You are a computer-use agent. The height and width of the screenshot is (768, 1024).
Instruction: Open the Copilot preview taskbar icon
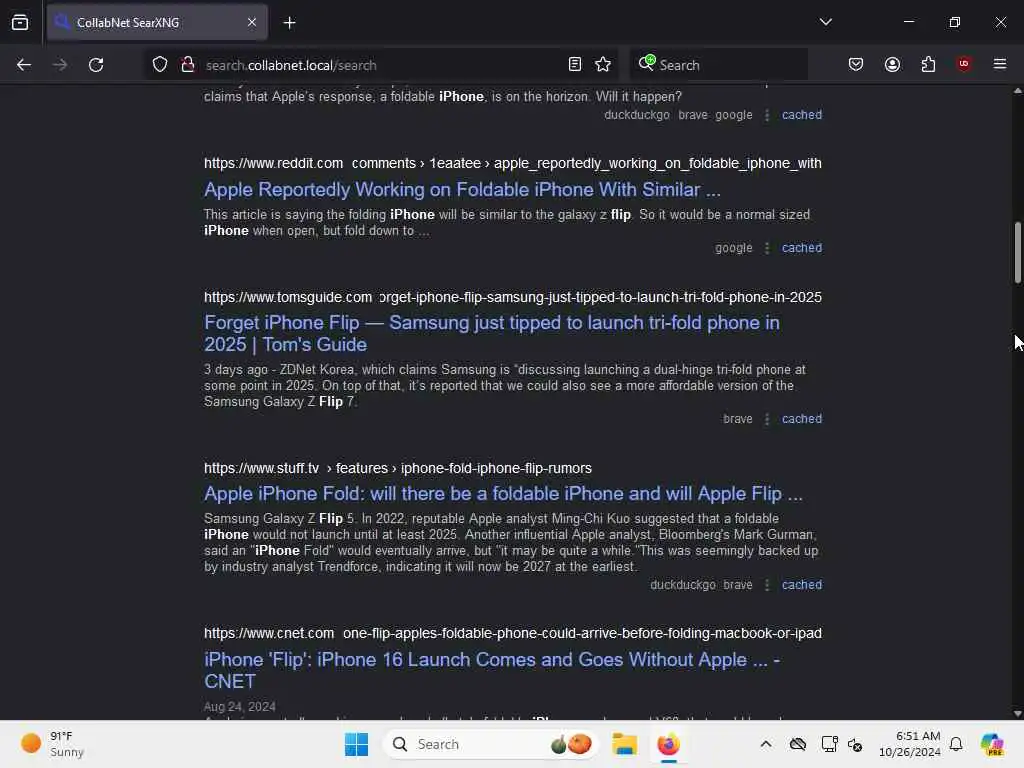pyautogui.click(x=992, y=744)
